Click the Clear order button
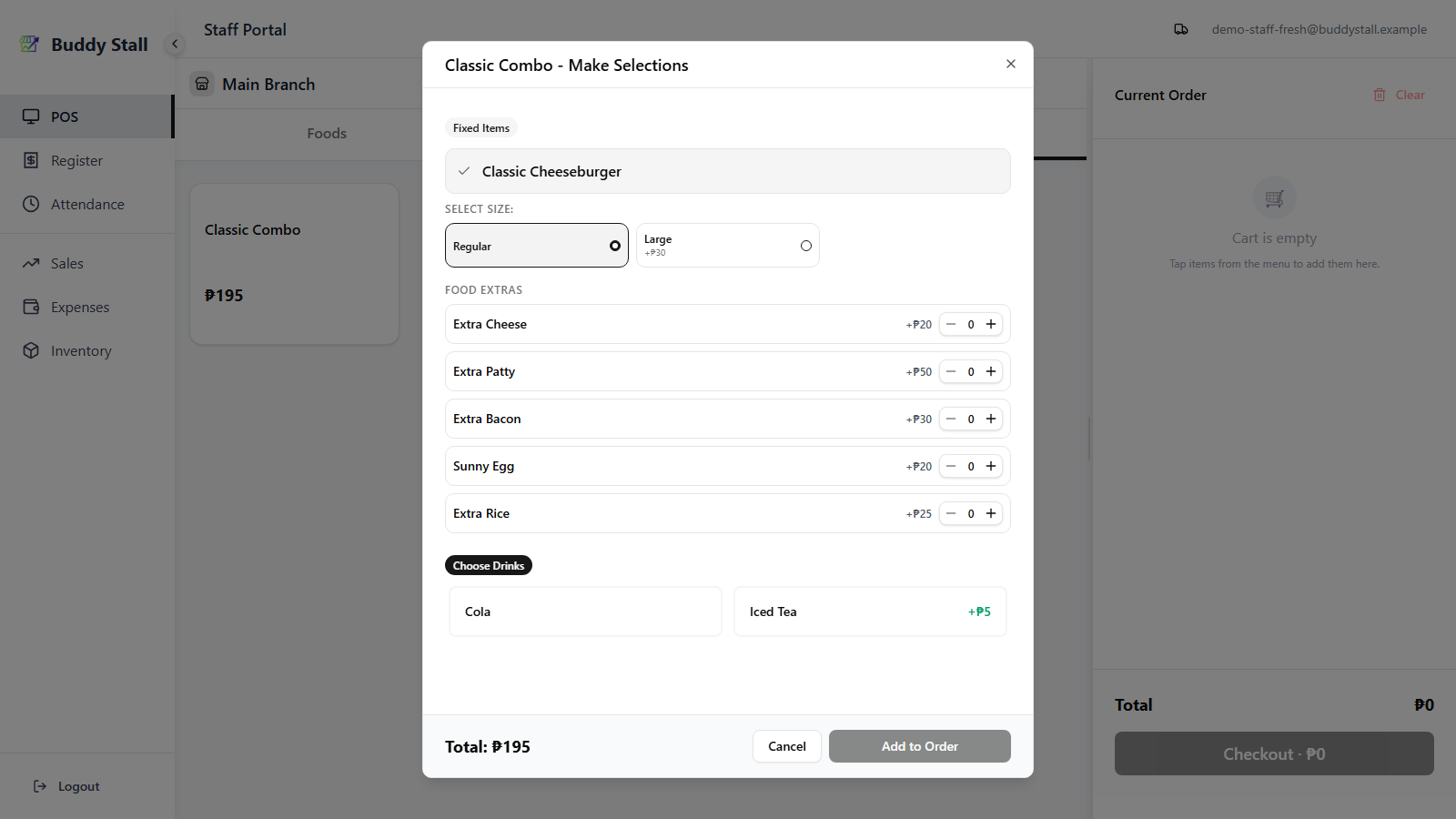Screen dimensions: 1456x819 tap(1400, 95)
